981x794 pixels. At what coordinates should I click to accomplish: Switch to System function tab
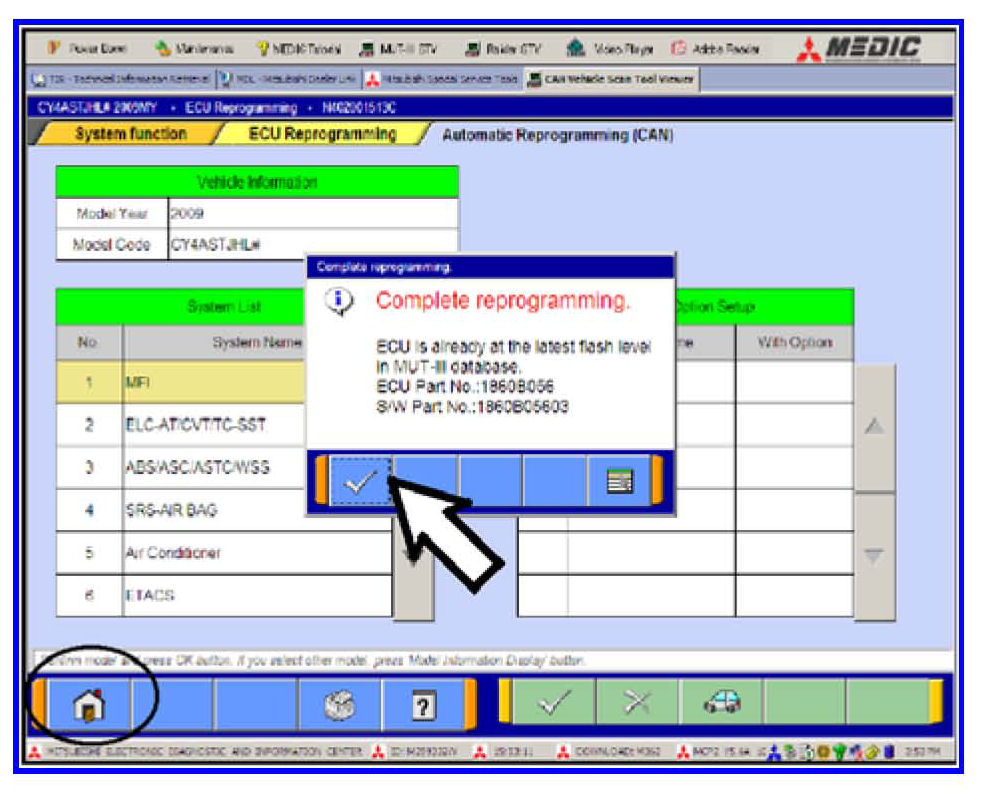(130, 134)
